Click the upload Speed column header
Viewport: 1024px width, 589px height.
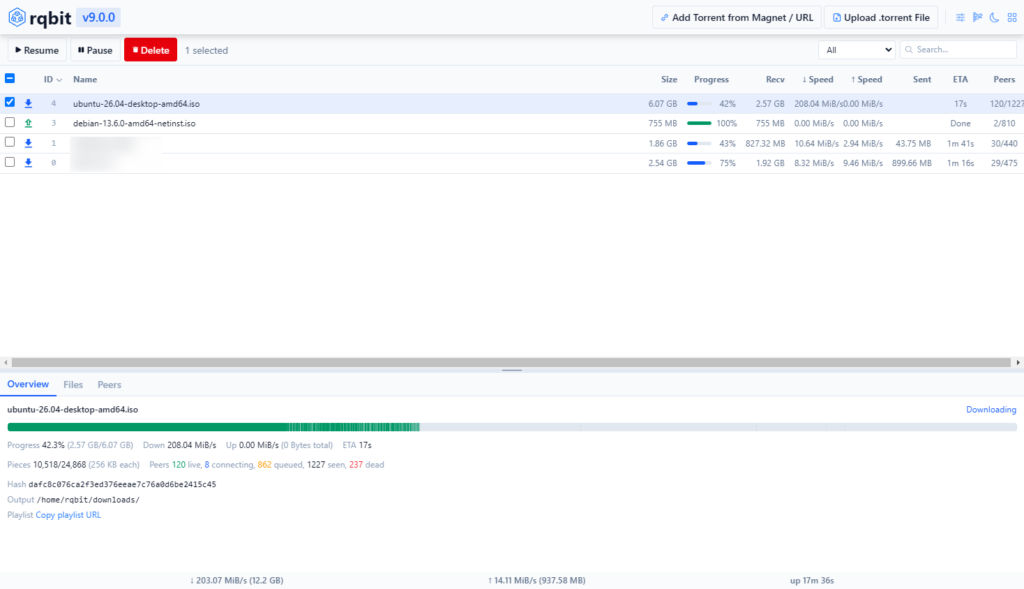(867, 80)
